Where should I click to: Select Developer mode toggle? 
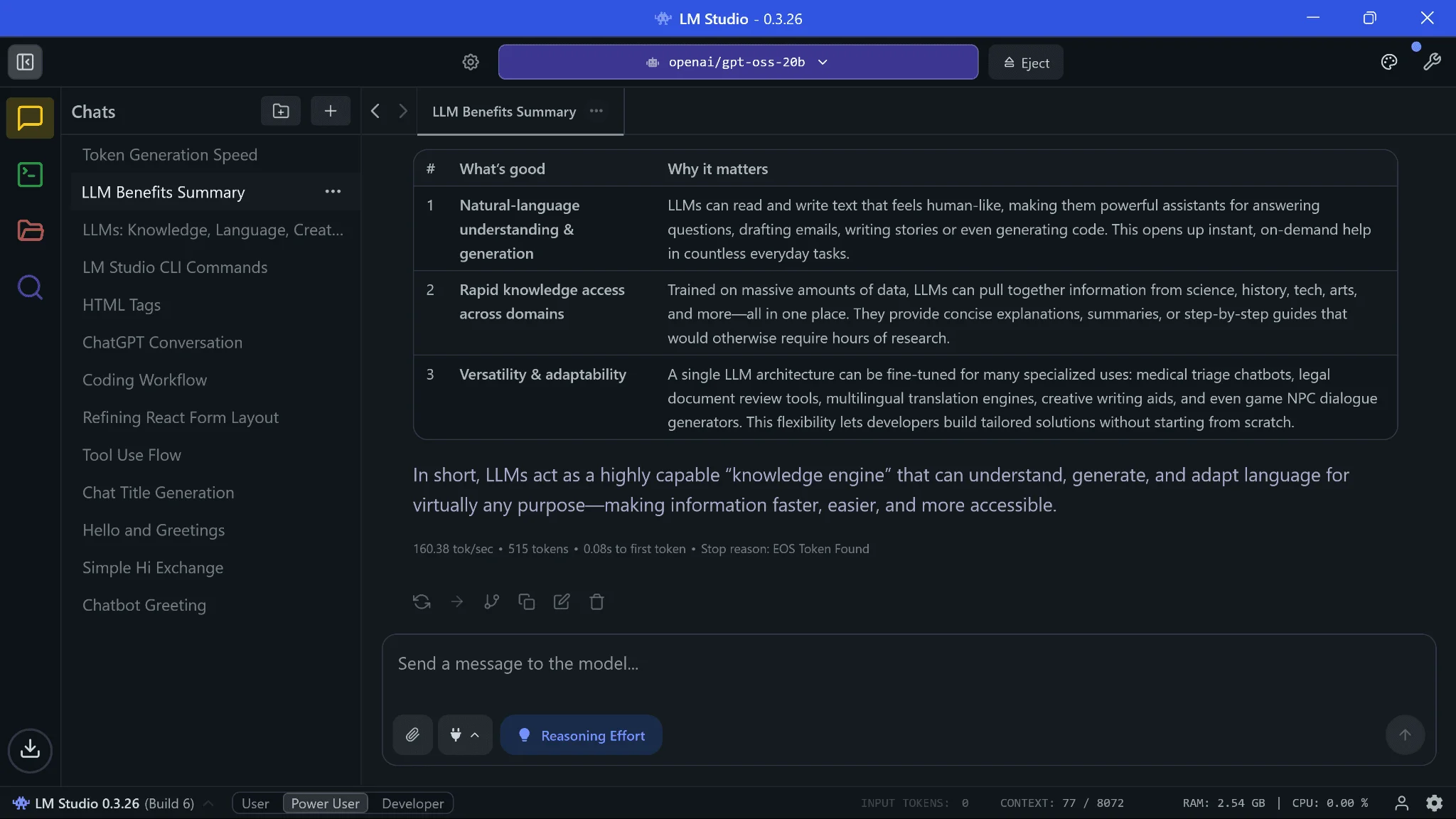412,803
